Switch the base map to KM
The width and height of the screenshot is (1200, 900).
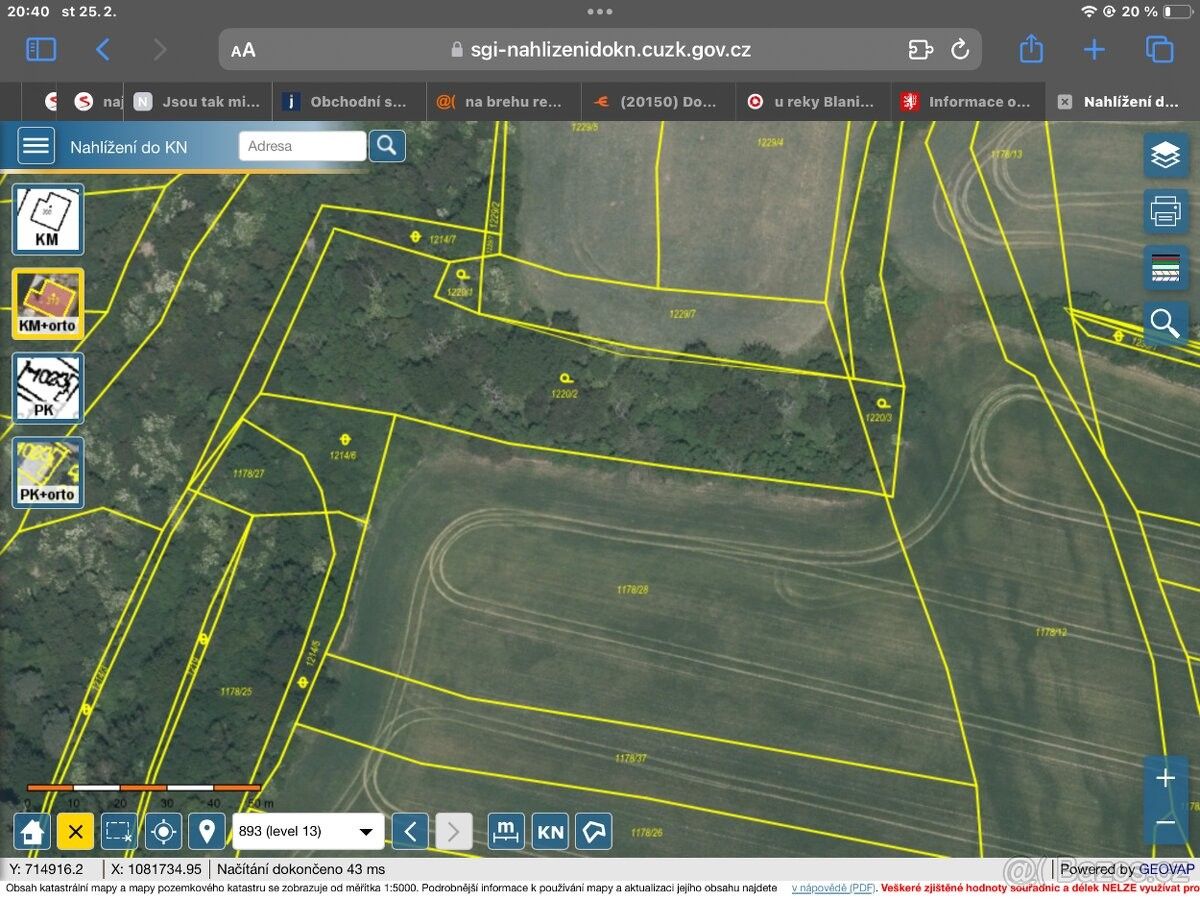pos(47,219)
